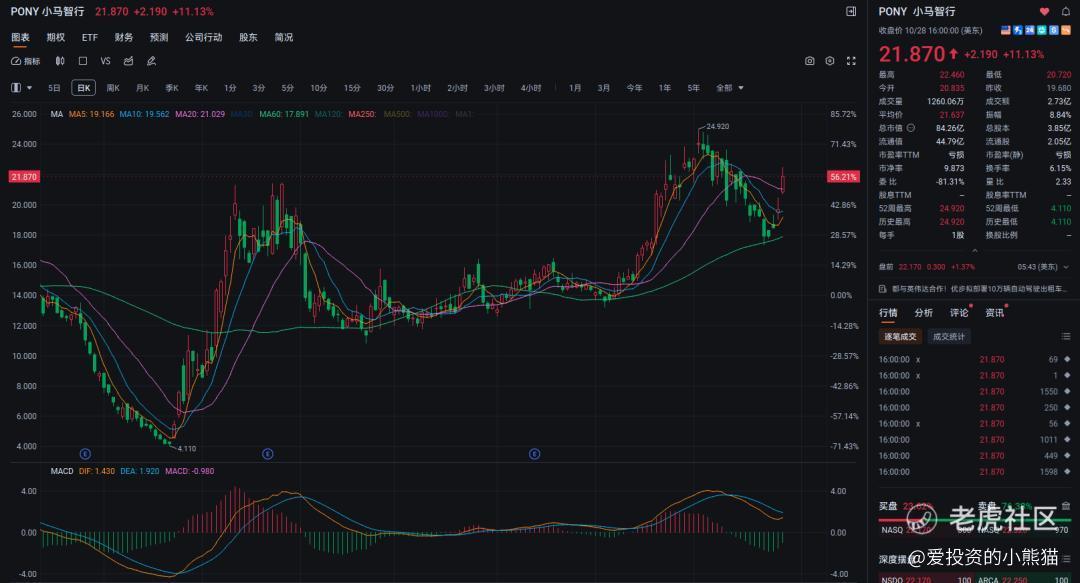Switch to the ETF tab
Screen dimensions: 1080x583
tap(90, 37)
